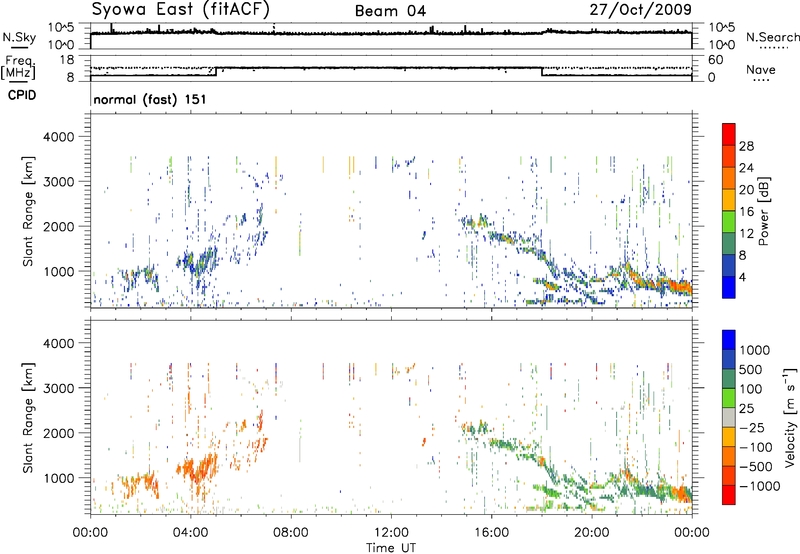Select the '-500' velocity colorbar value

click(756, 467)
